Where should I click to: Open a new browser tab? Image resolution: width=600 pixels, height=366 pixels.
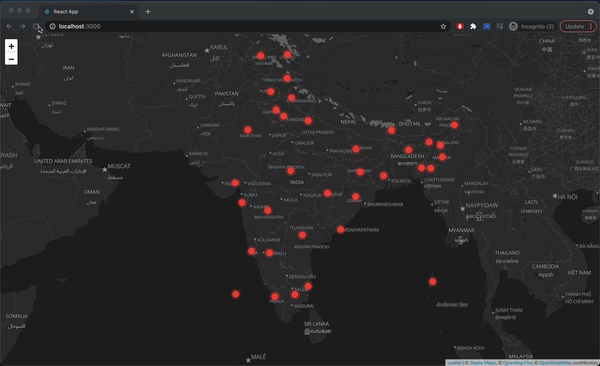click(x=148, y=11)
